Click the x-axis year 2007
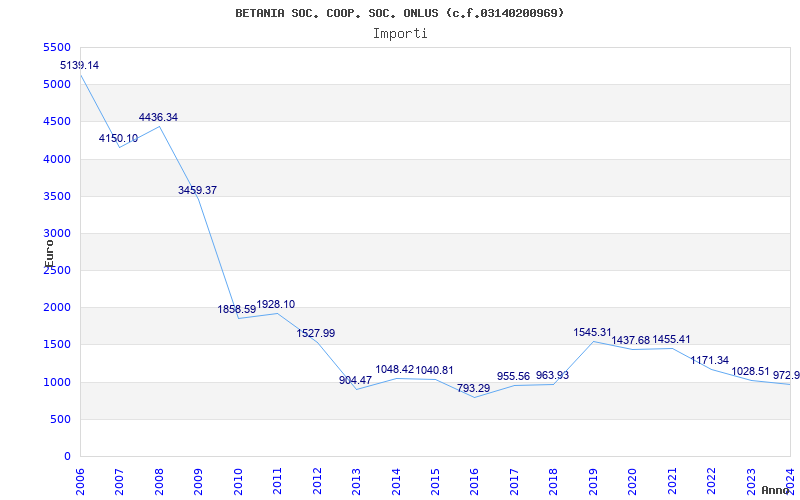The height and width of the screenshot is (500, 800). pyautogui.click(x=119, y=482)
